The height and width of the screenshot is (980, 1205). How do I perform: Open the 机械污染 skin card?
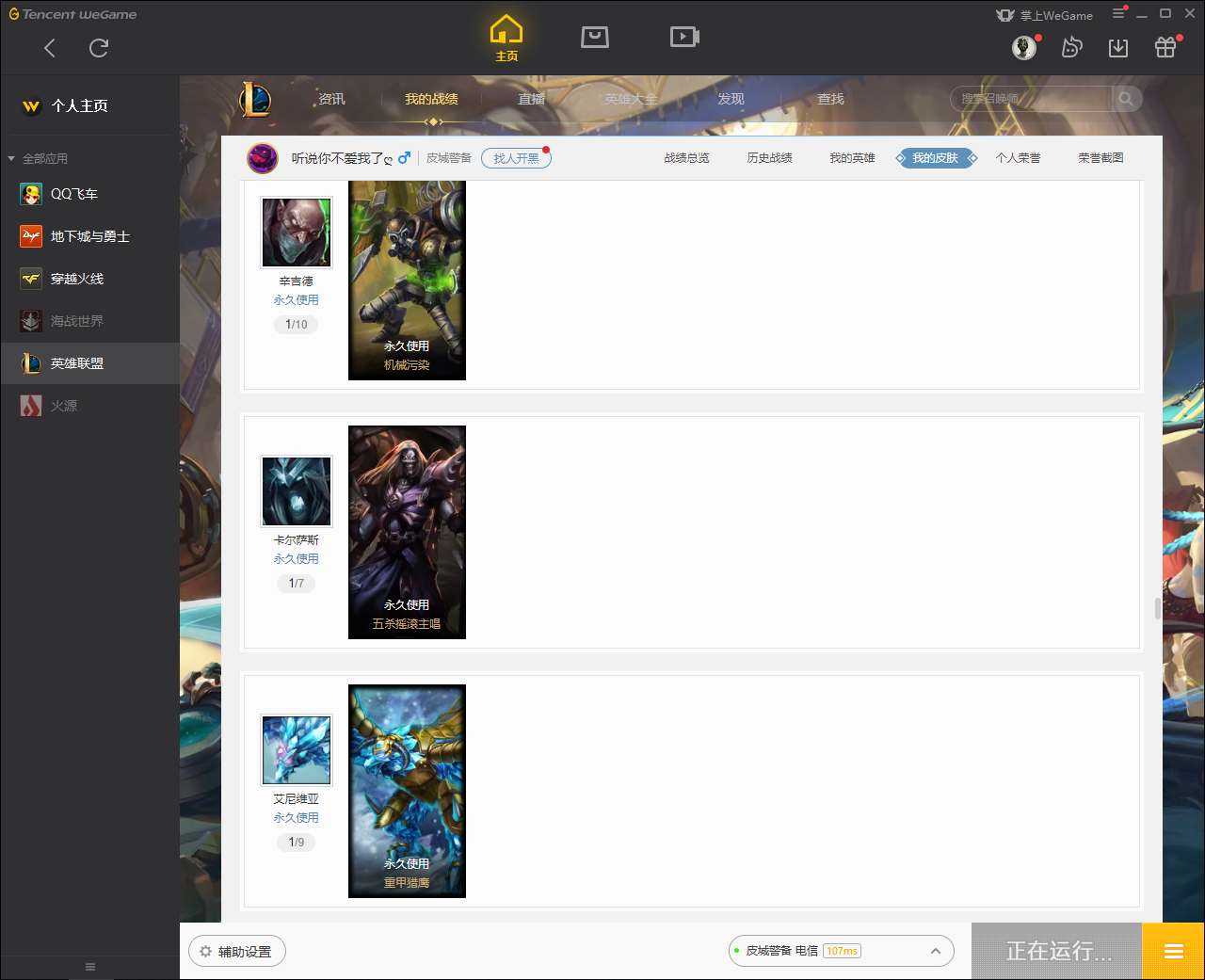point(407,280)
